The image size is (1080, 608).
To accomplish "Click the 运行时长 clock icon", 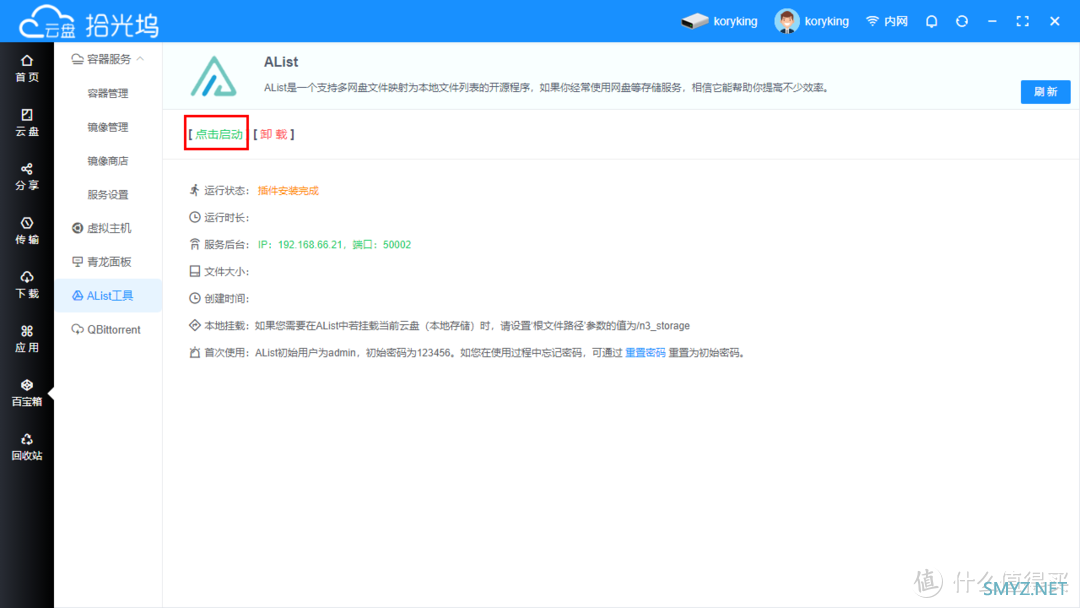I will pos(195,217).
